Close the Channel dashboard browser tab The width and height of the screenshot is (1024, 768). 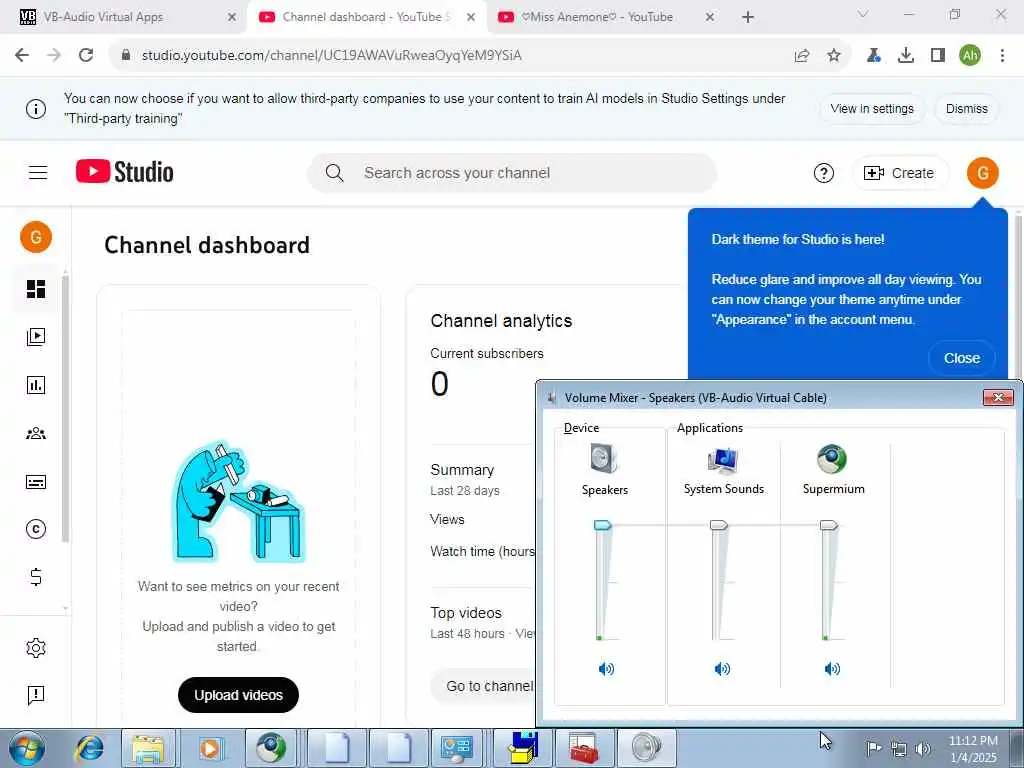471,18
